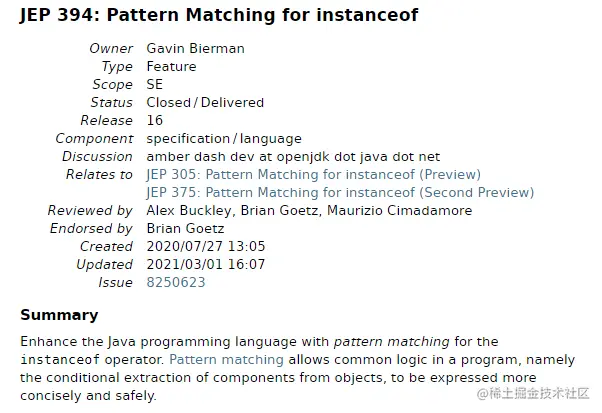602x413 pixels.
Task: Click the Relates to field label
Action: tap(98, 175)
